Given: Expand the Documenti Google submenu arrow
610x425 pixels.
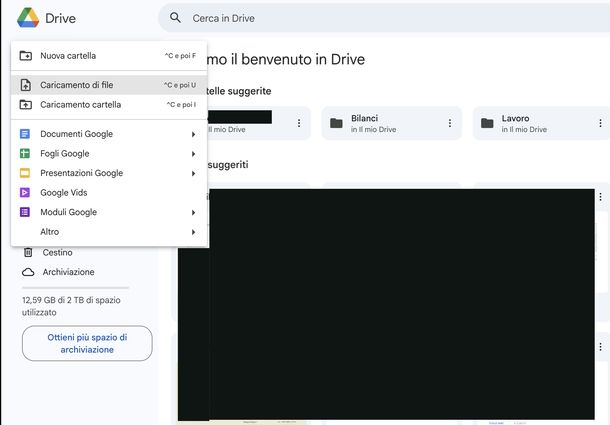Looking at the screenshot, I should pyautogui.click(x=193, y=134).
